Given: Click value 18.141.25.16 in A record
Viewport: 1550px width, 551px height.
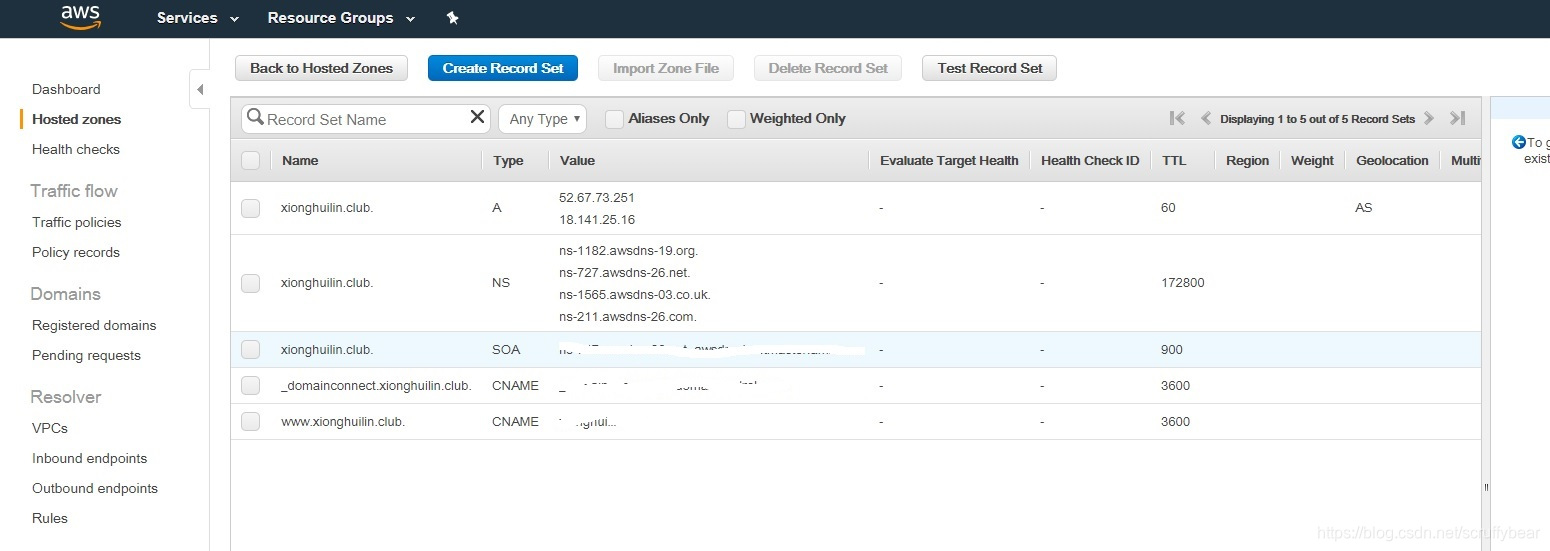Looking at the screenshot, I should [x=597, y=219].
